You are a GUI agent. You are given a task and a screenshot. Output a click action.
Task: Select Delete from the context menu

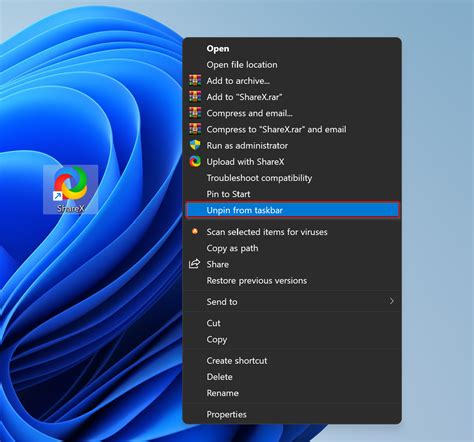[292, 377]
